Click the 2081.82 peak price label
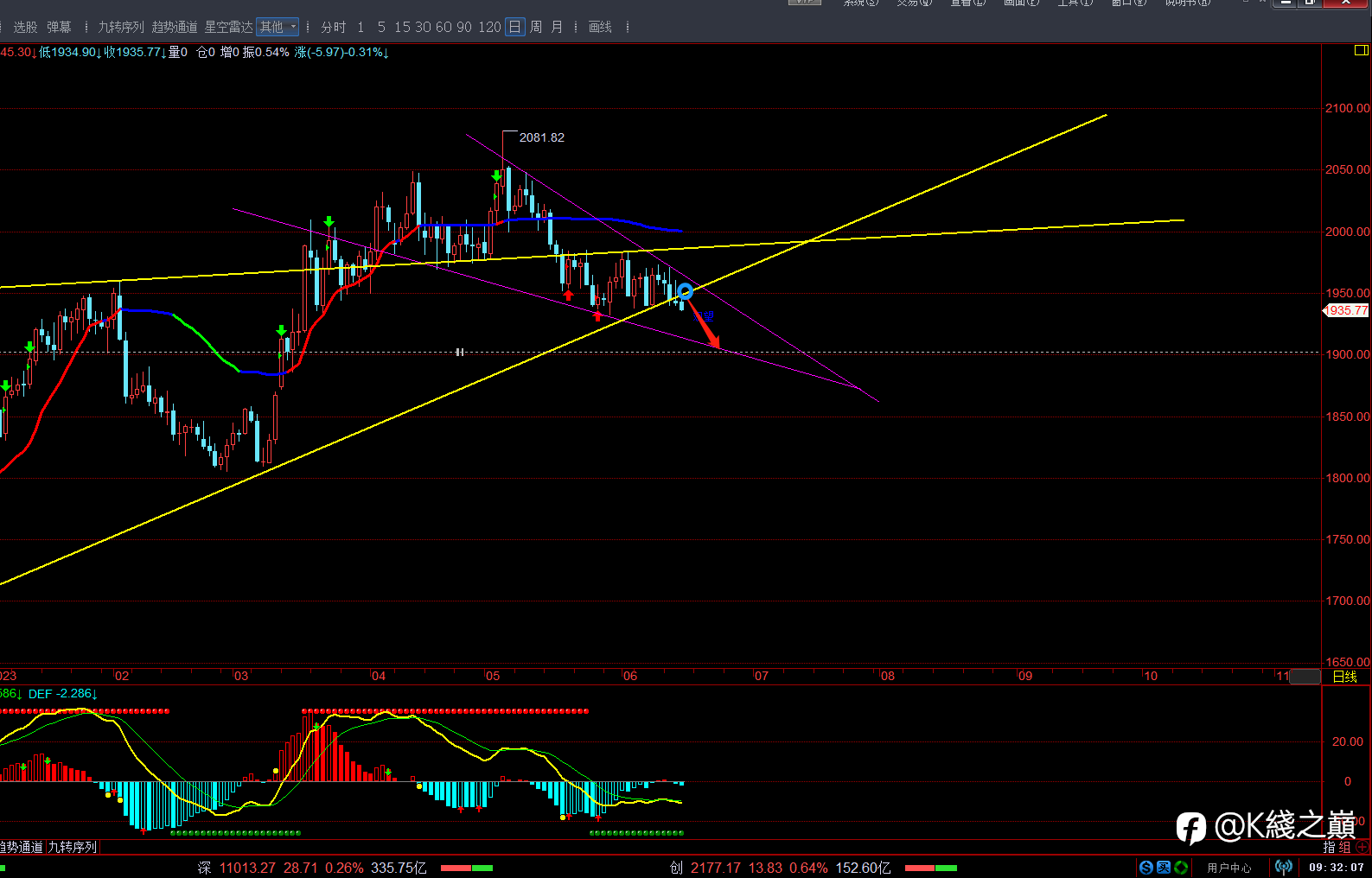The height and width of the screenshot is (878, 1372). (x=541, y=137)
